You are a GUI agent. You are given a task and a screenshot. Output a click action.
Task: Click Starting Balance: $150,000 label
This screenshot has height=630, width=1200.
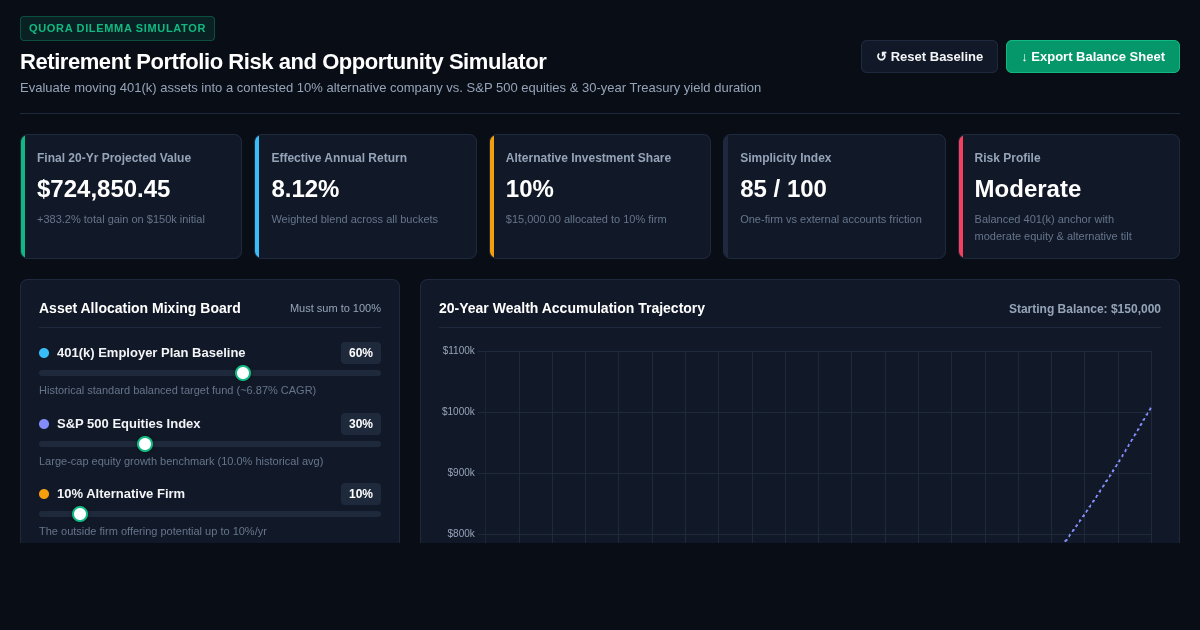[1085, 309]
